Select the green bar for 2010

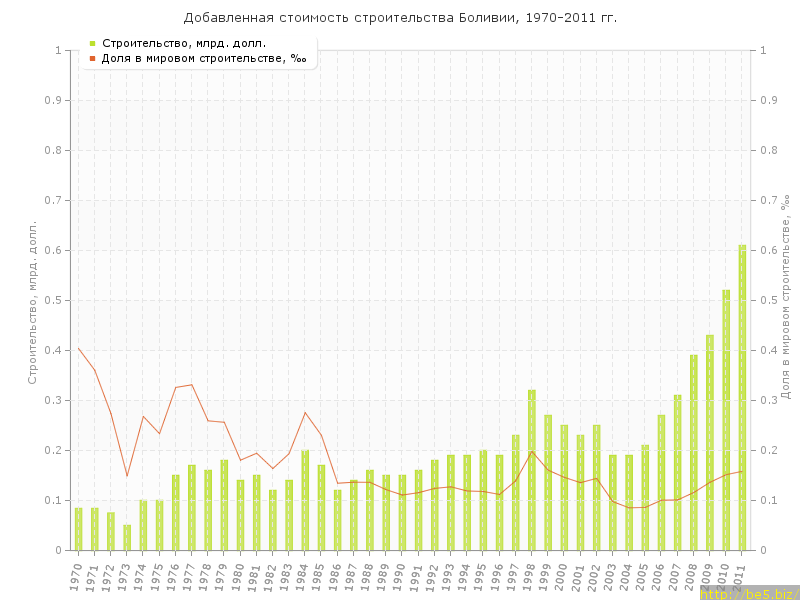[x=726, y=420]
